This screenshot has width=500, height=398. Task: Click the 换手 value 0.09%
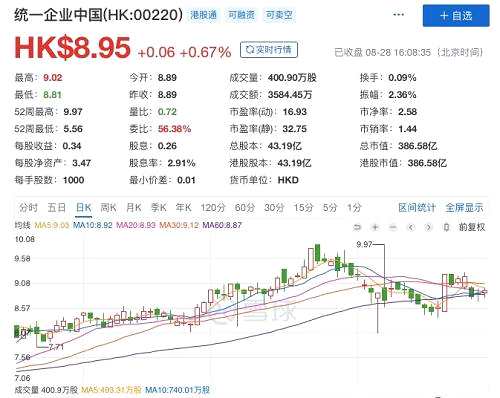coord(402,78)
